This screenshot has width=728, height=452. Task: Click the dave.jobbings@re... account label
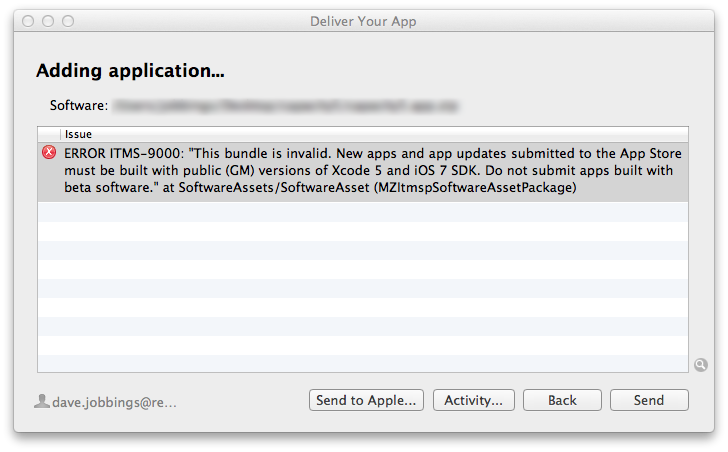(114, 402)
